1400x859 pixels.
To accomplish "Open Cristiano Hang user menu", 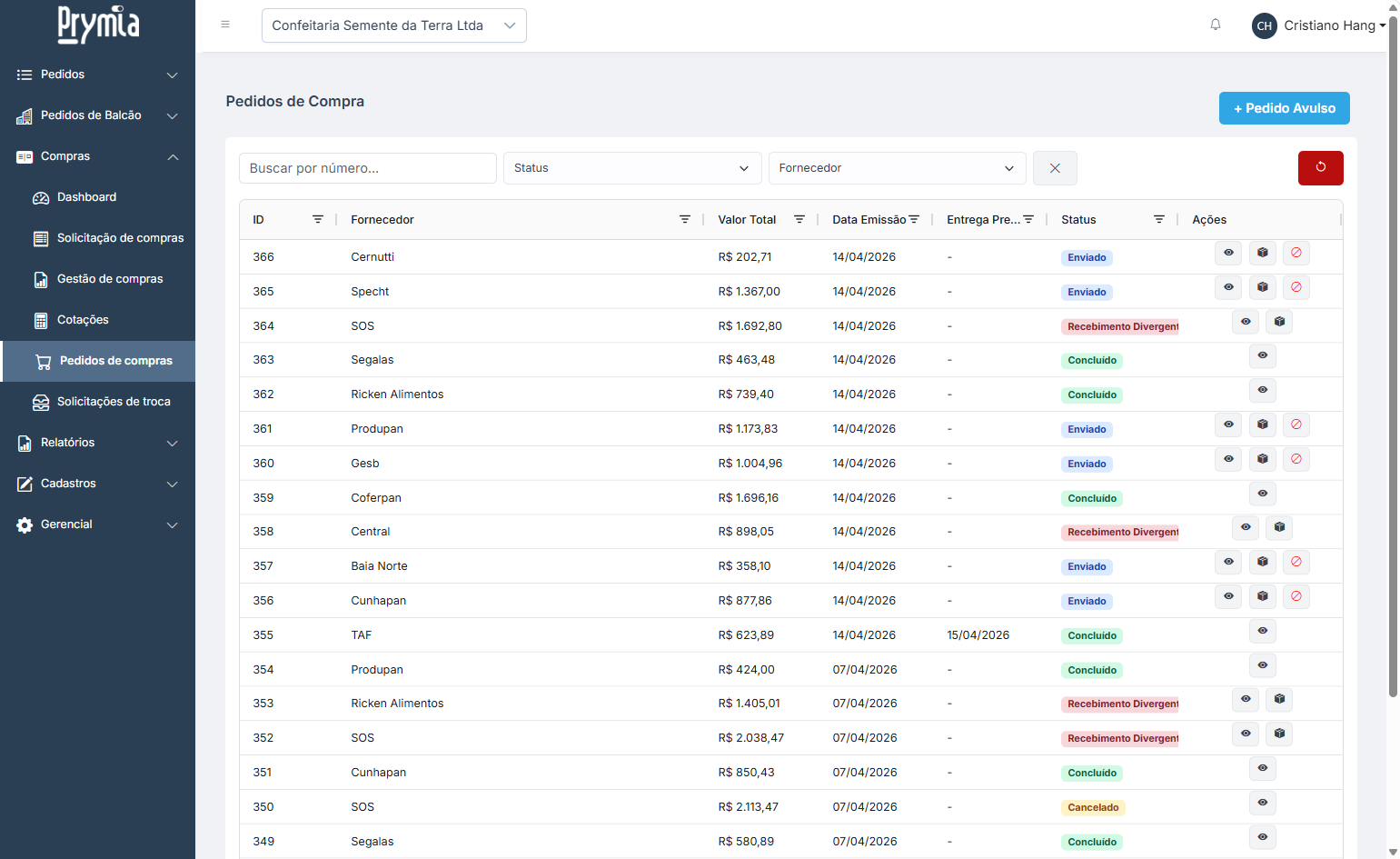I will [x=1318, y=25].
